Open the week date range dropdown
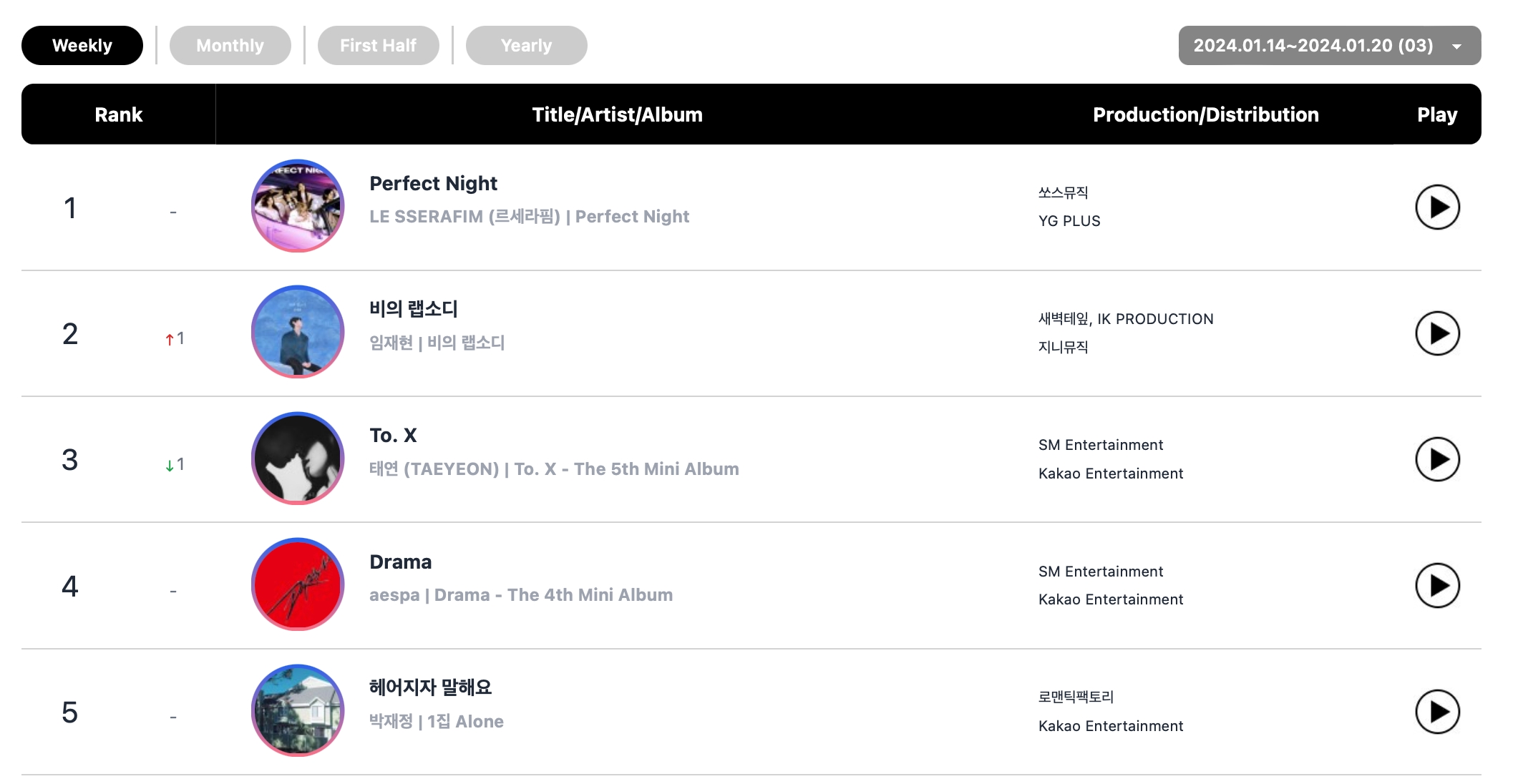 point(1329,46)
